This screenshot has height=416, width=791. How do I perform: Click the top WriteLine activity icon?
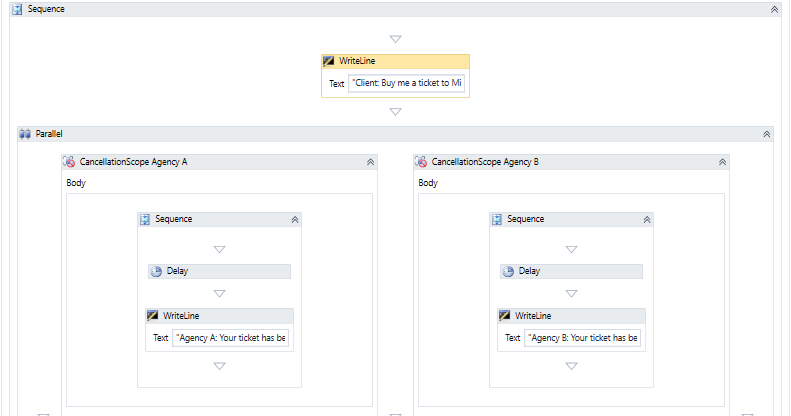click(329, 61)
